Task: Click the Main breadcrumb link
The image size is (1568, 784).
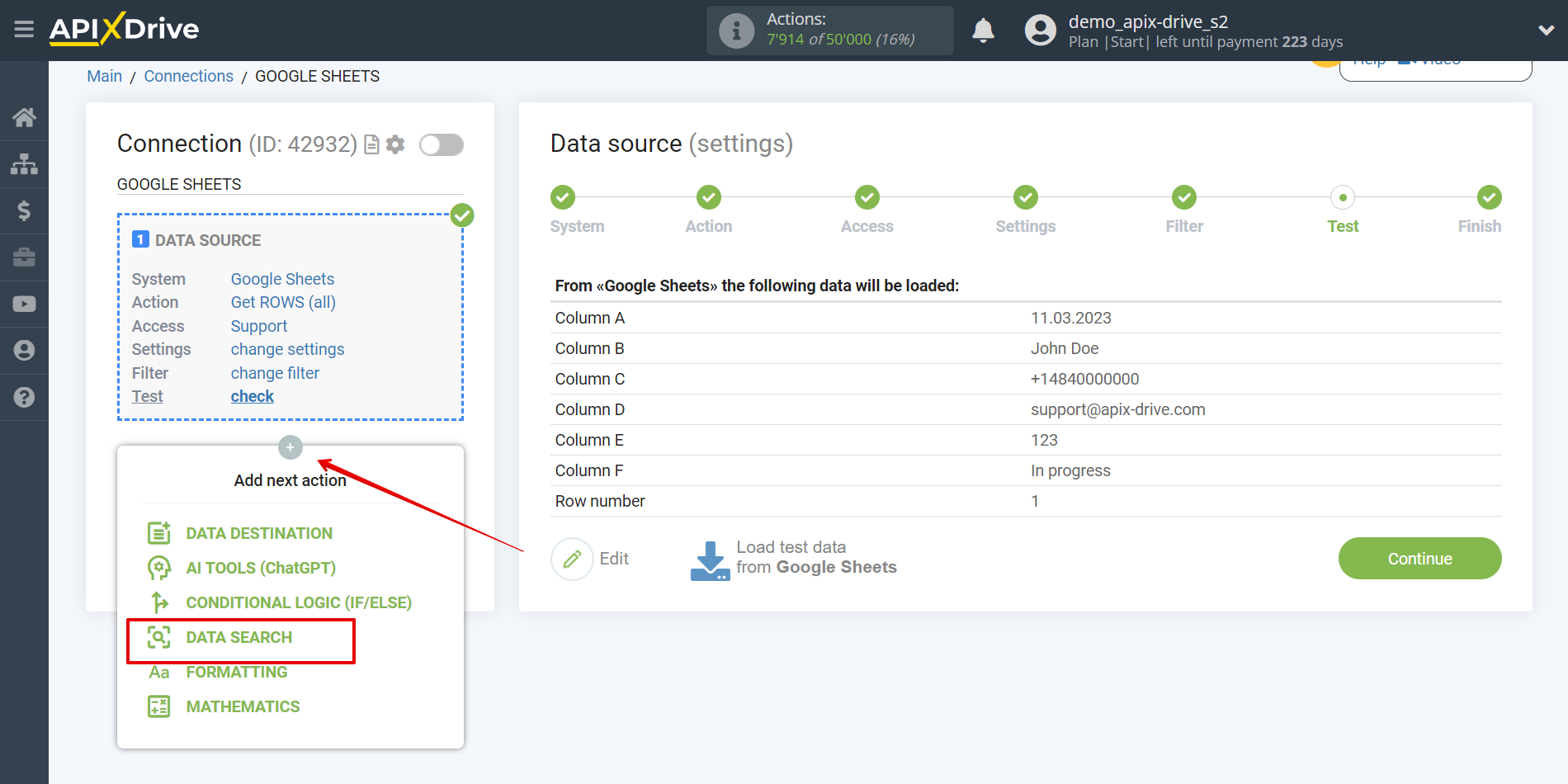Action: coord(105,76)
